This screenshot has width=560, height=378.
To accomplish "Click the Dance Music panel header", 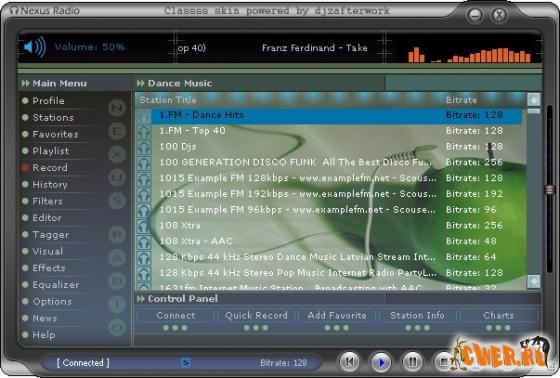I will [180, 84].
